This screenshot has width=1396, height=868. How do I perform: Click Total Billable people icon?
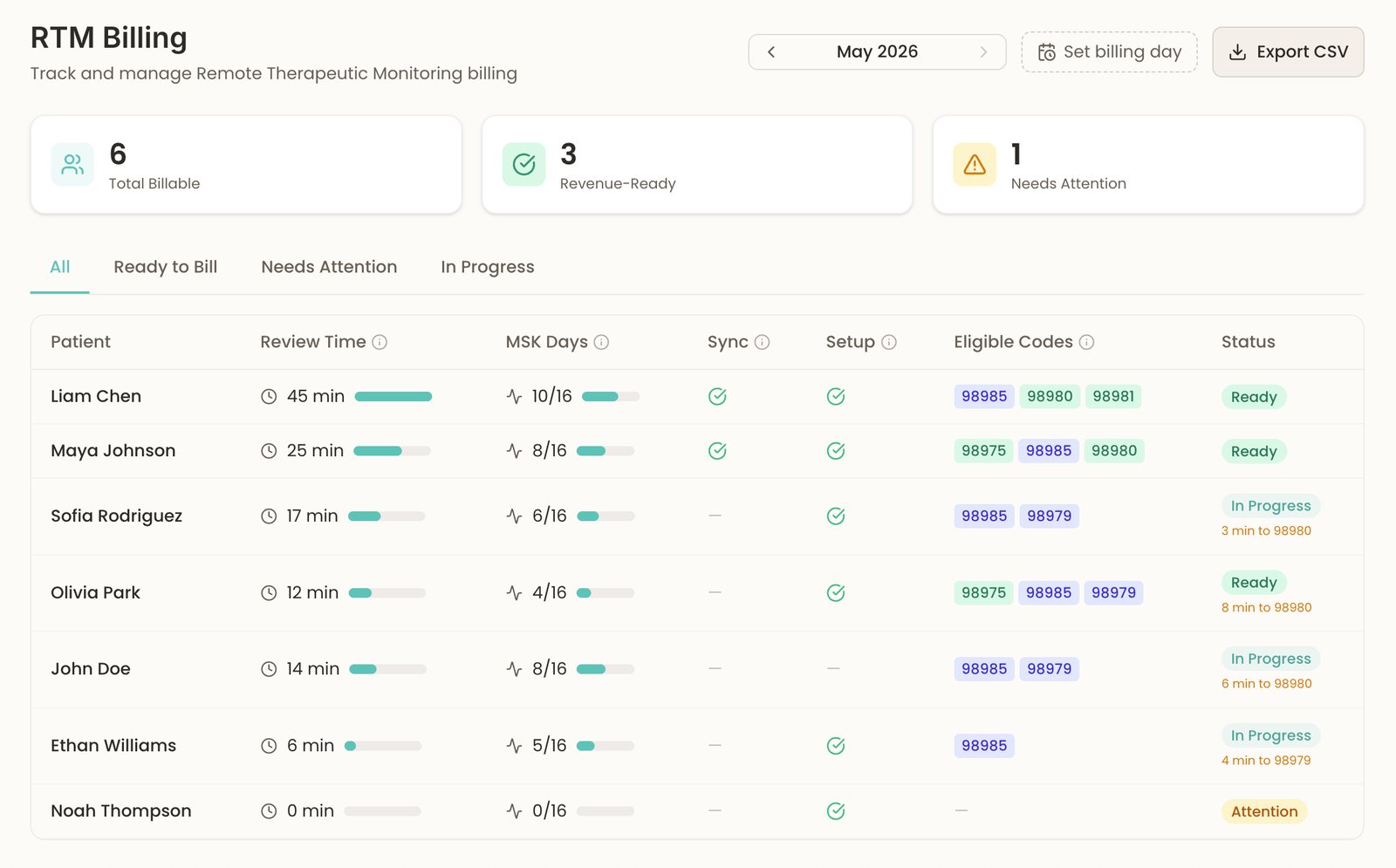(x=73, y=164)
